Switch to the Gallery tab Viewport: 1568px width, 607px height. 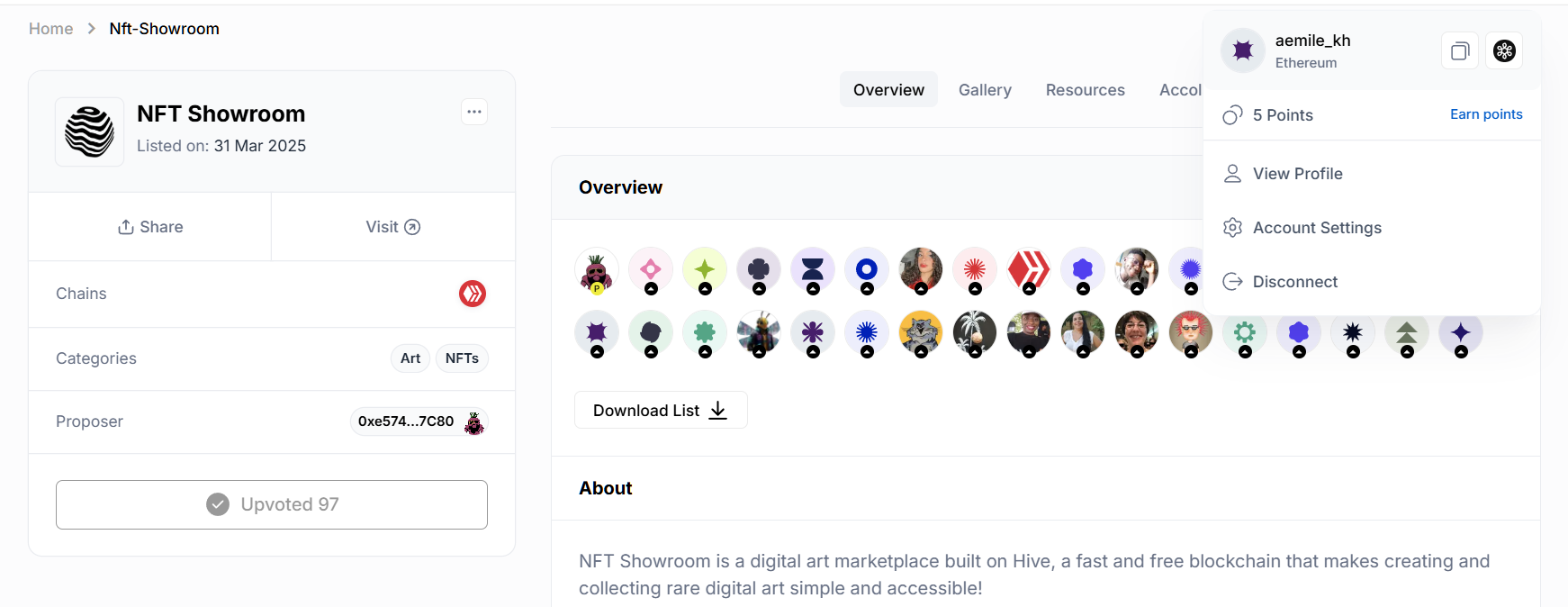click(x=985, y=89)
